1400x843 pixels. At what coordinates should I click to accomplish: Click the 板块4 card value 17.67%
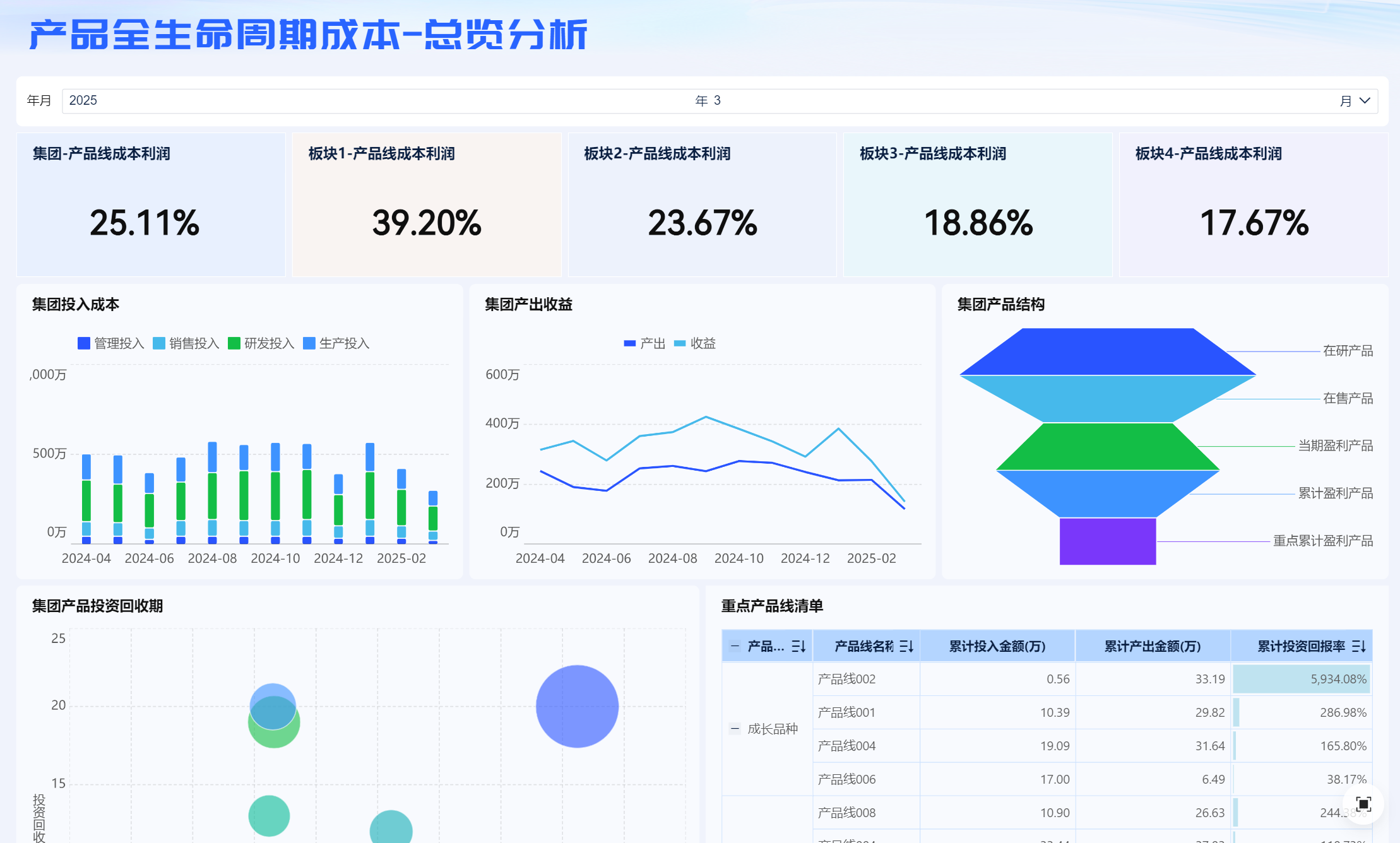1254,223
